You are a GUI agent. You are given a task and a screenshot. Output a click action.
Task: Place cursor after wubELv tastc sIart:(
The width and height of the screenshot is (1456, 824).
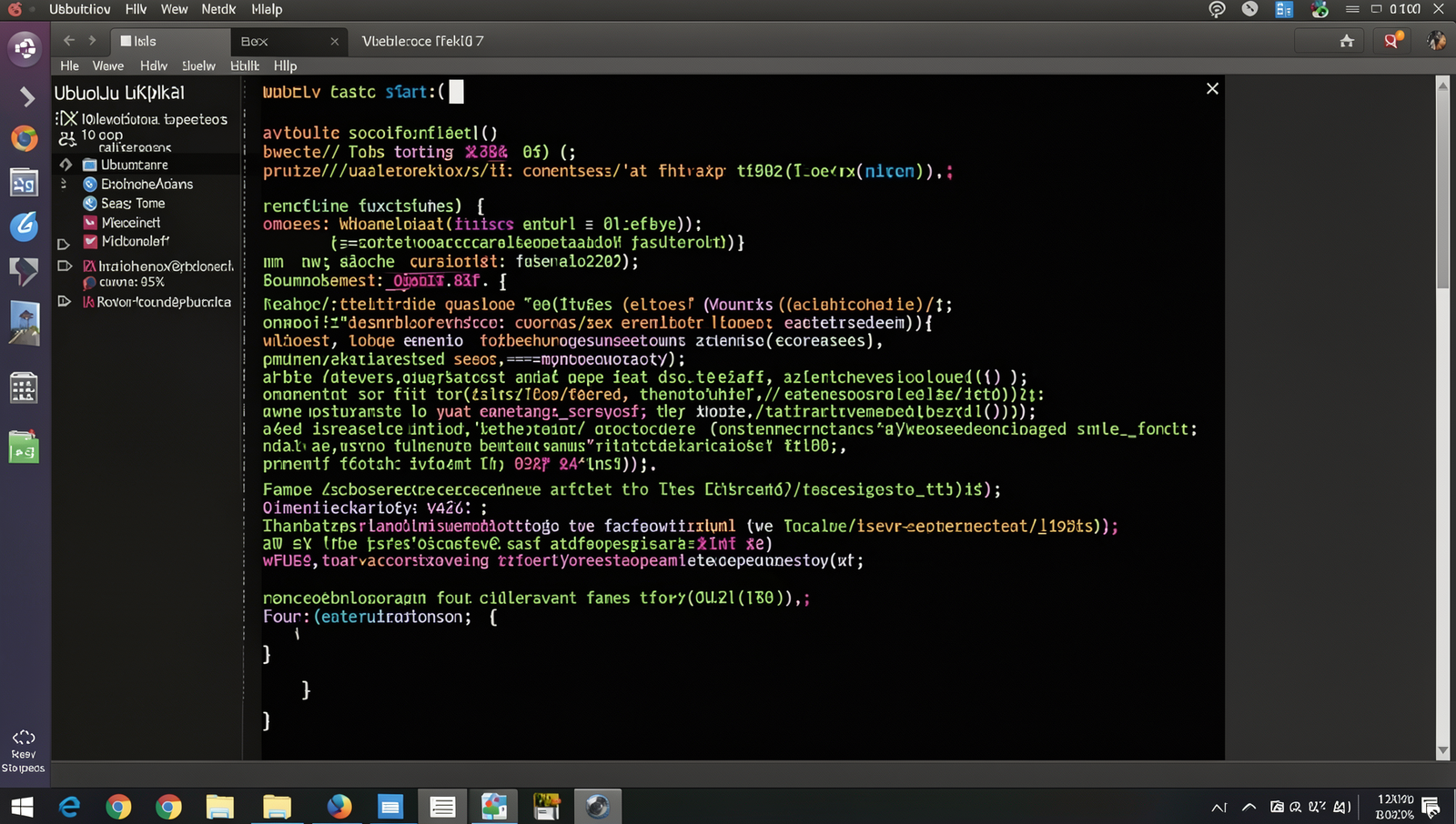456,92
